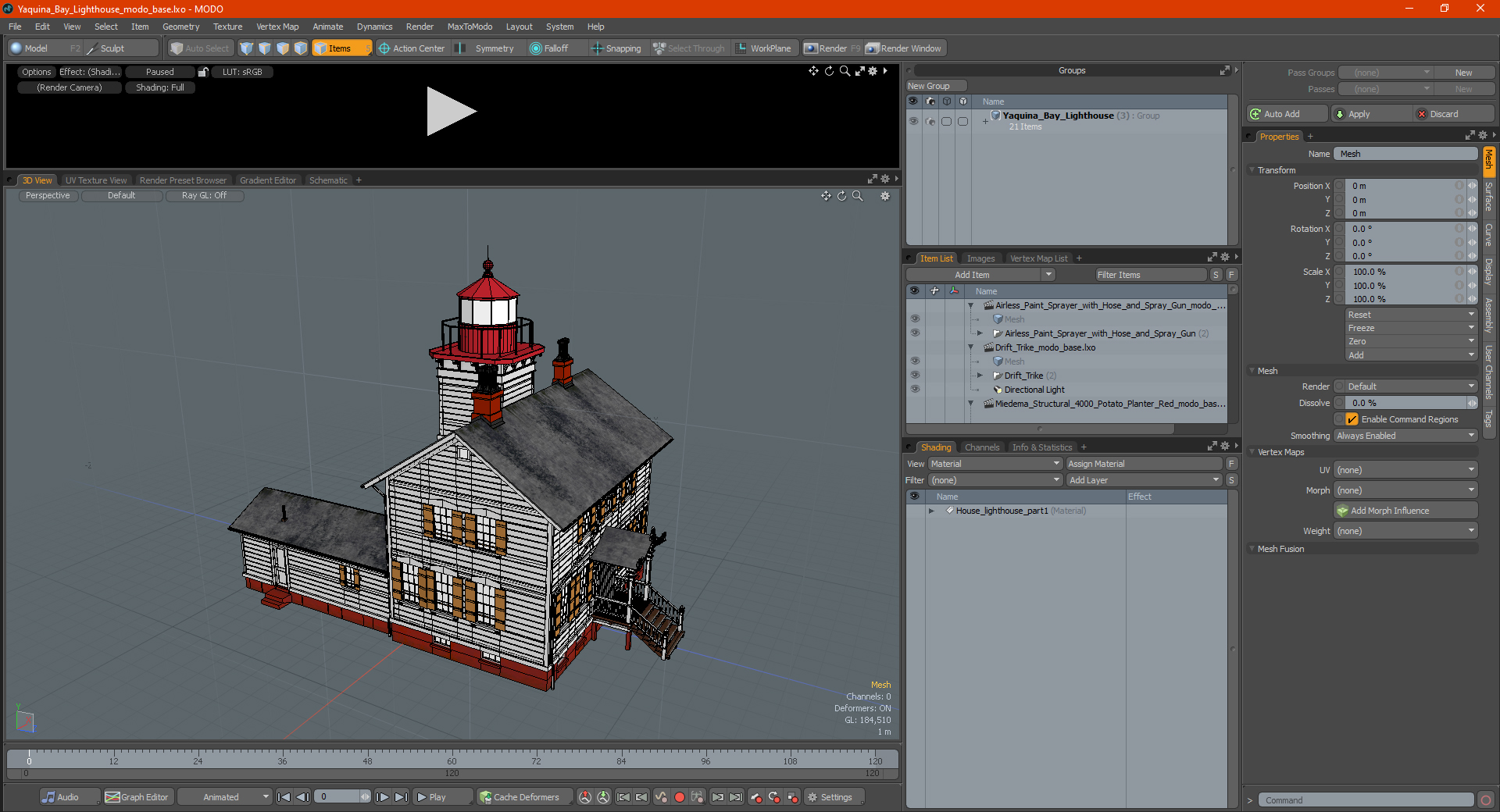Open the Smoothing dropdown

tap(1405, 436)
